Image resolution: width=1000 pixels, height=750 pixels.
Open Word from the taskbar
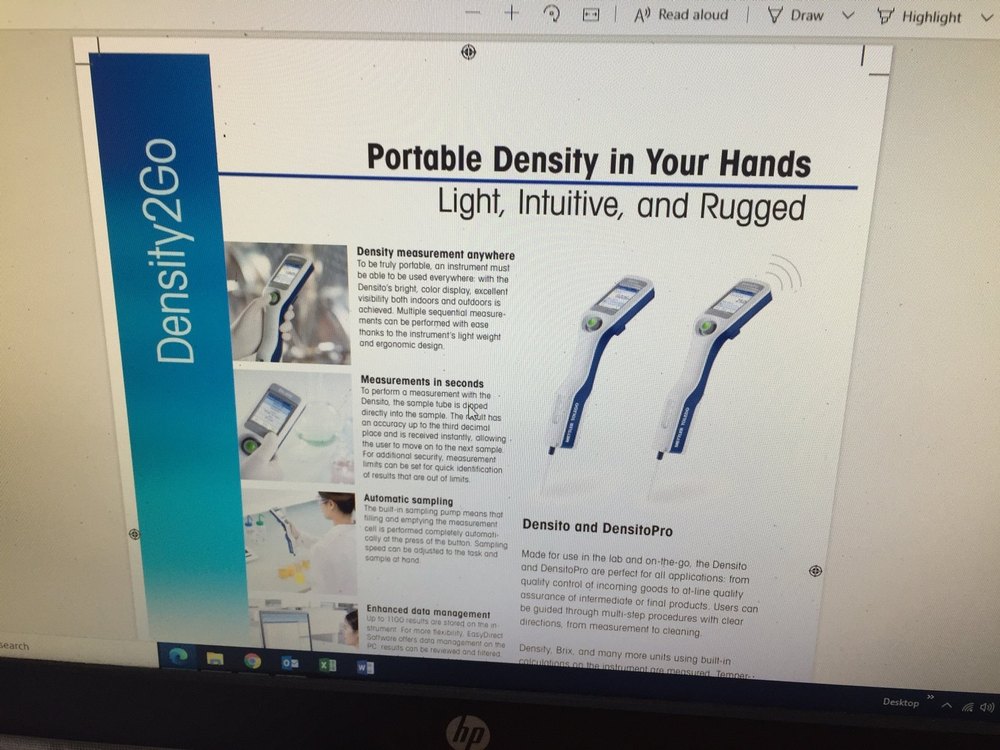click(365, 667)
